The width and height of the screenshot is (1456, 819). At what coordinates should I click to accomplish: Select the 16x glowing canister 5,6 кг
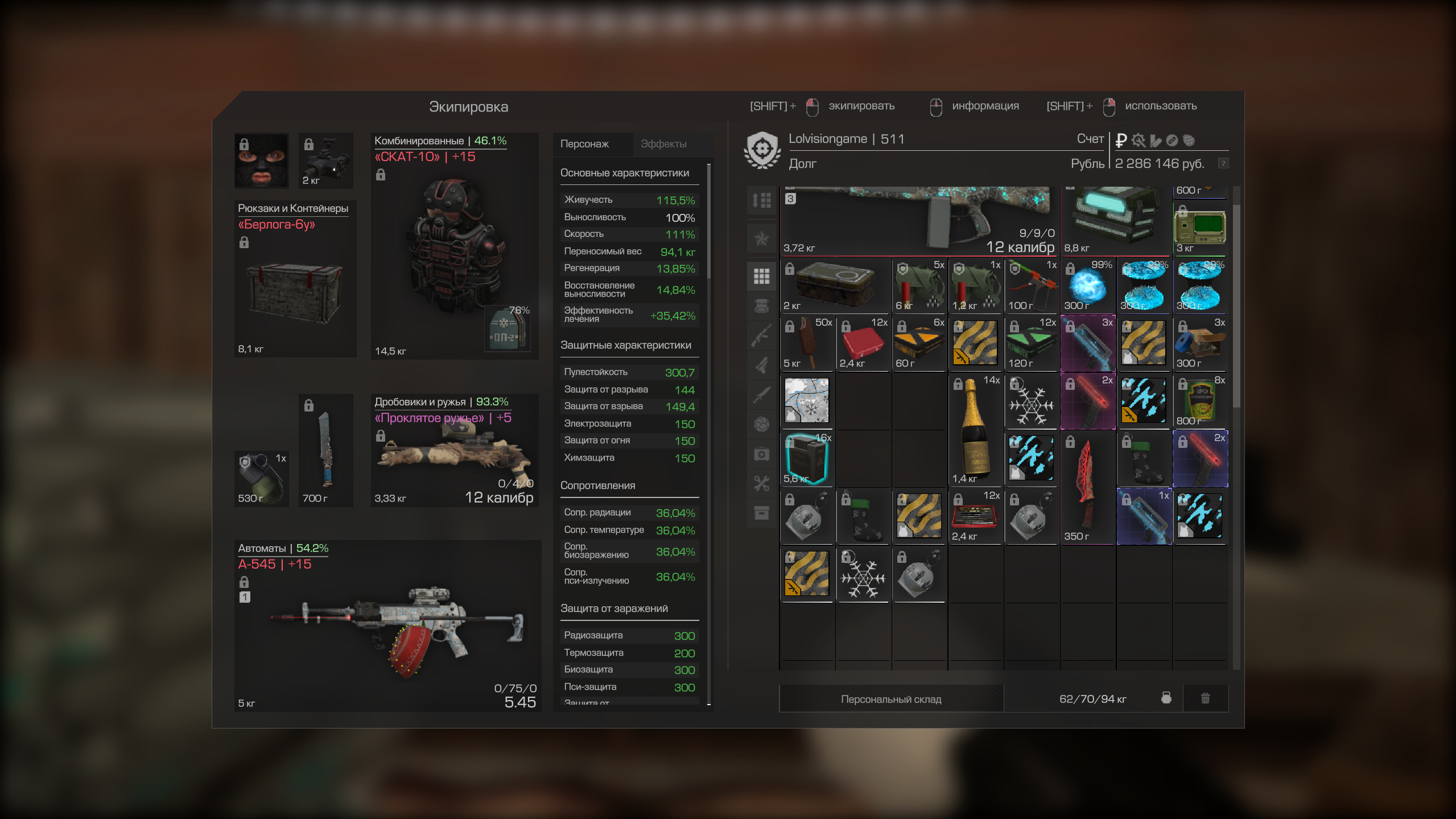(x=807, y=459)
